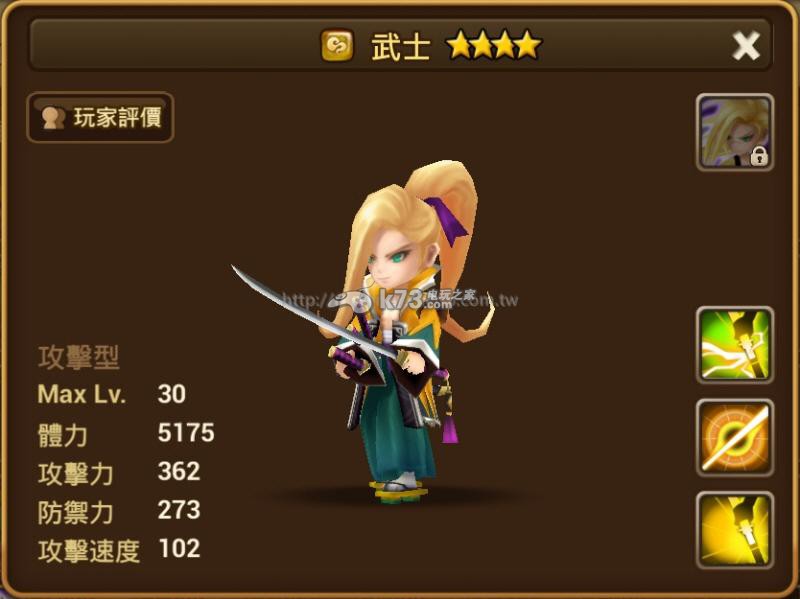Viewport: 800px width, 599px height.
Task: Select the 防禦力 273 defense stat
Action: [119, 511]
